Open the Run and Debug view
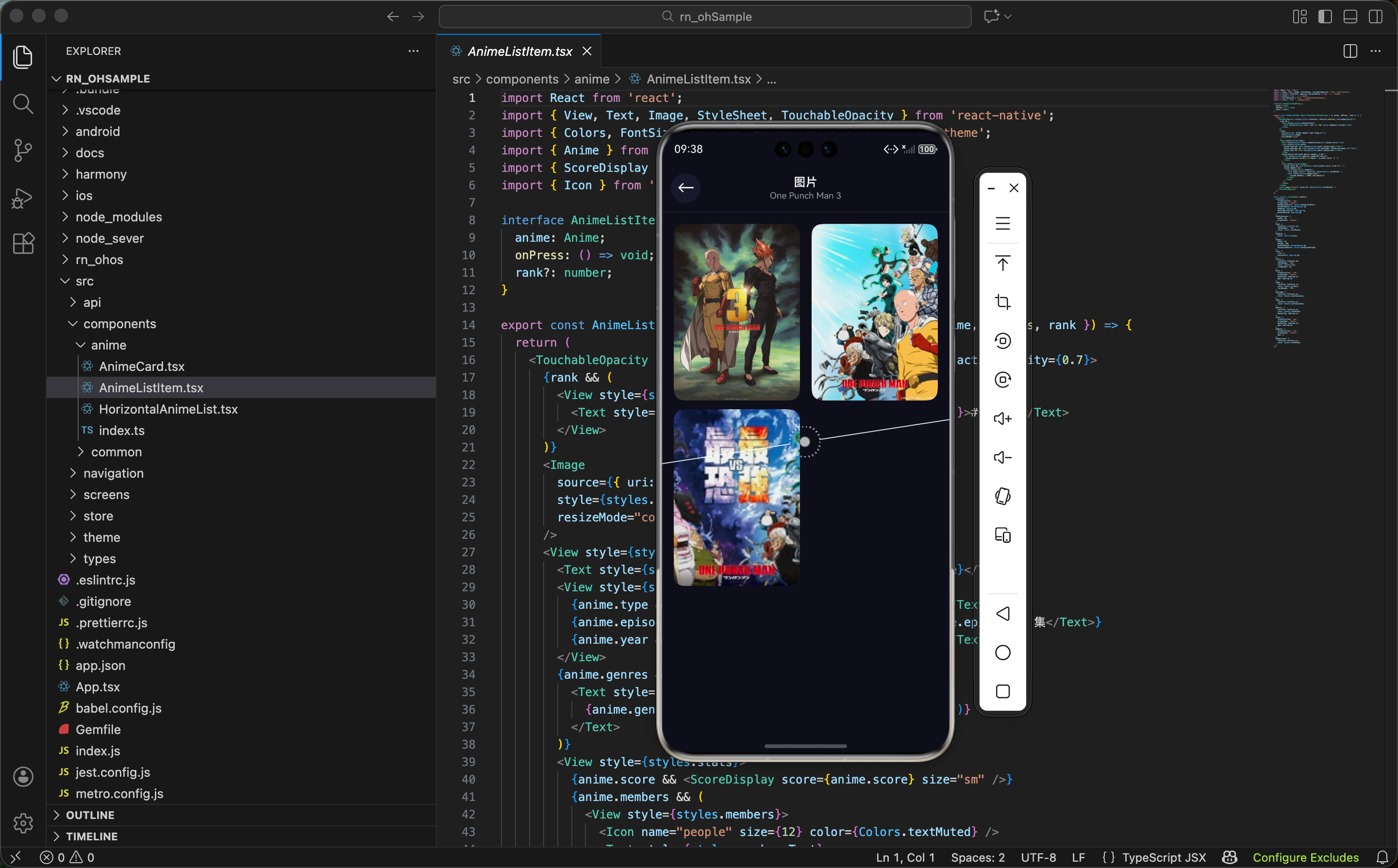The width and height of the screenshot is (1398, 868). tap(23, 198)
